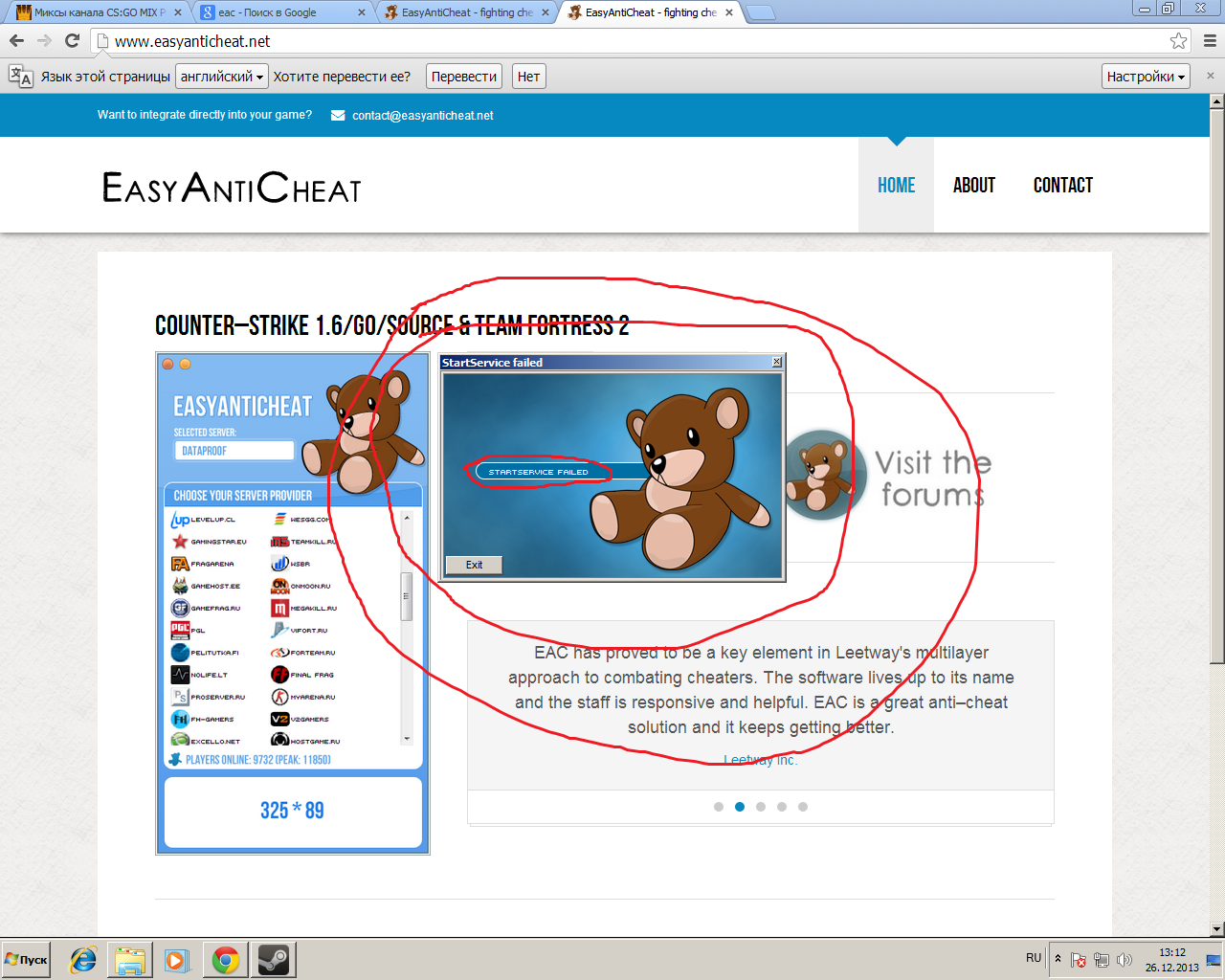Pick the FragArena FA logo
This screenshot has width=1225, height=980.
[180, 564]
